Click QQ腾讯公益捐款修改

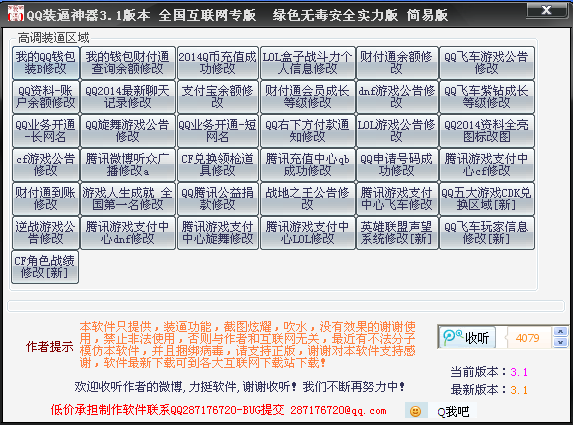click(217, 199)
